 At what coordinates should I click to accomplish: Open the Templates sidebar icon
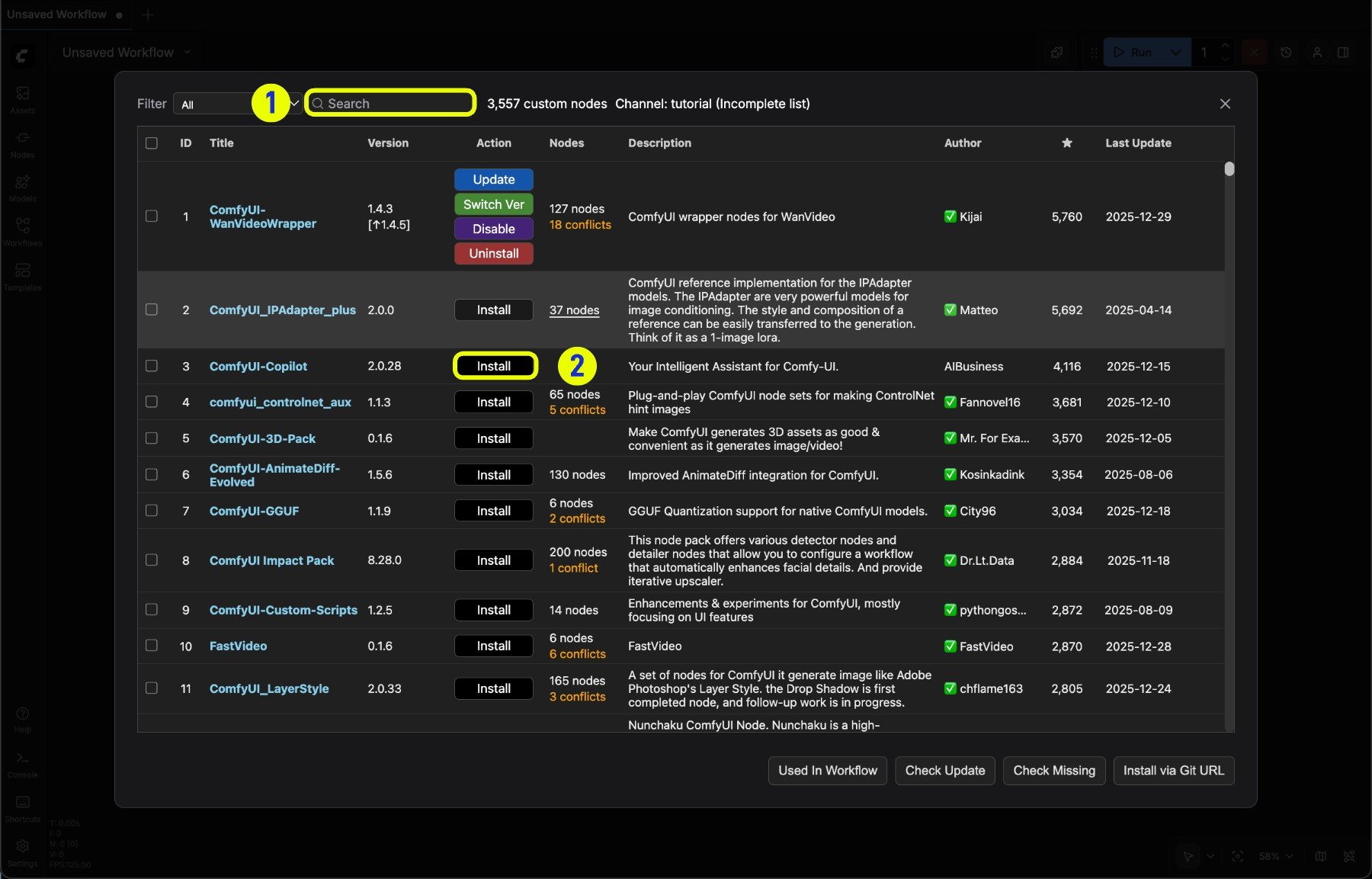pos(22,277)
